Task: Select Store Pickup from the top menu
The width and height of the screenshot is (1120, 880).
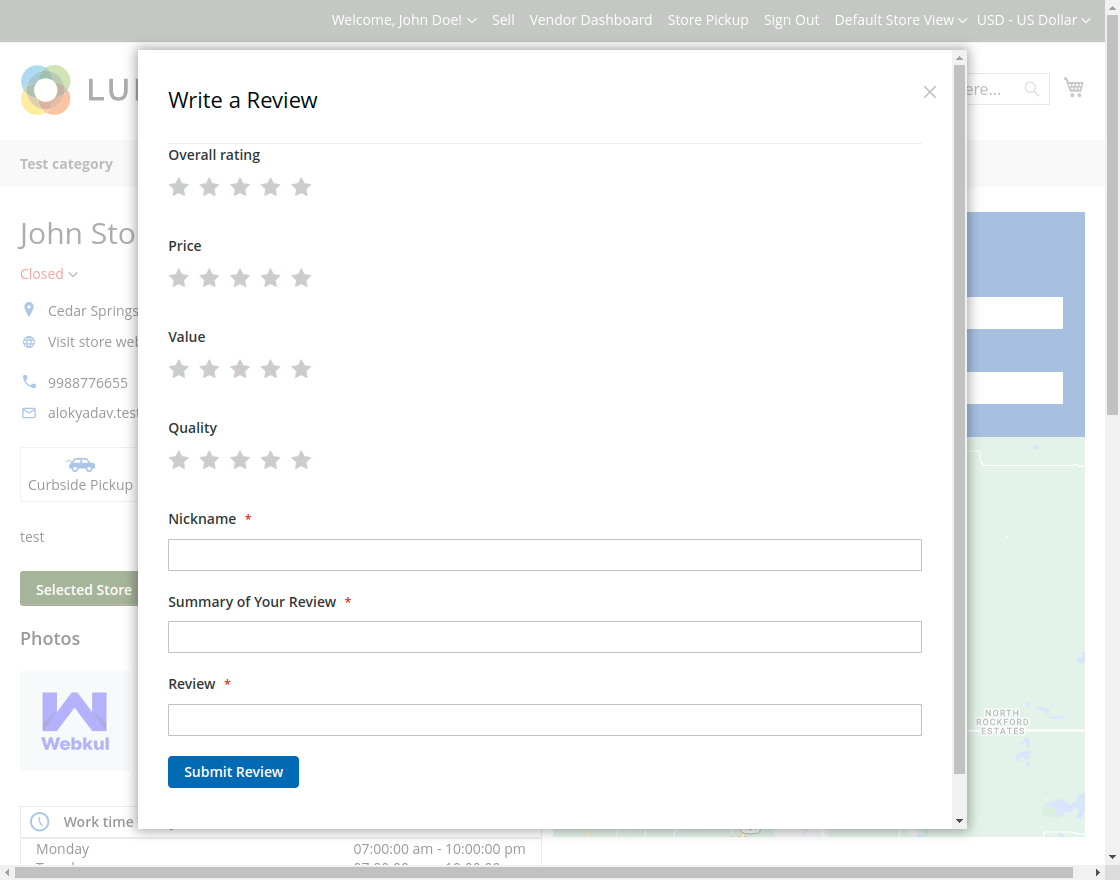Action: (x=708, y=19)
